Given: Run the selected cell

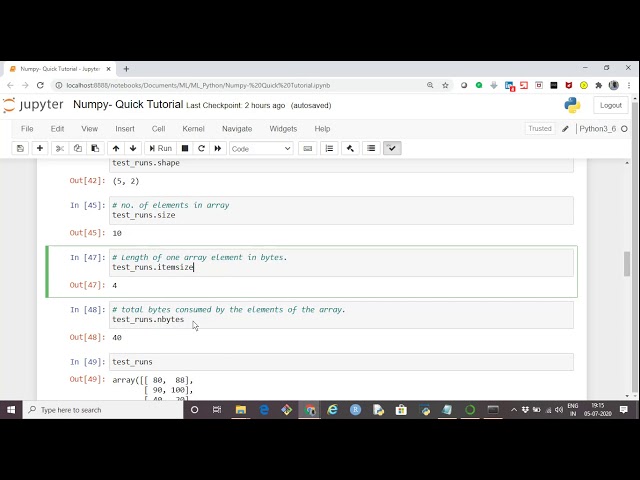Looking at the screenshot, I should tap(160, 148).
